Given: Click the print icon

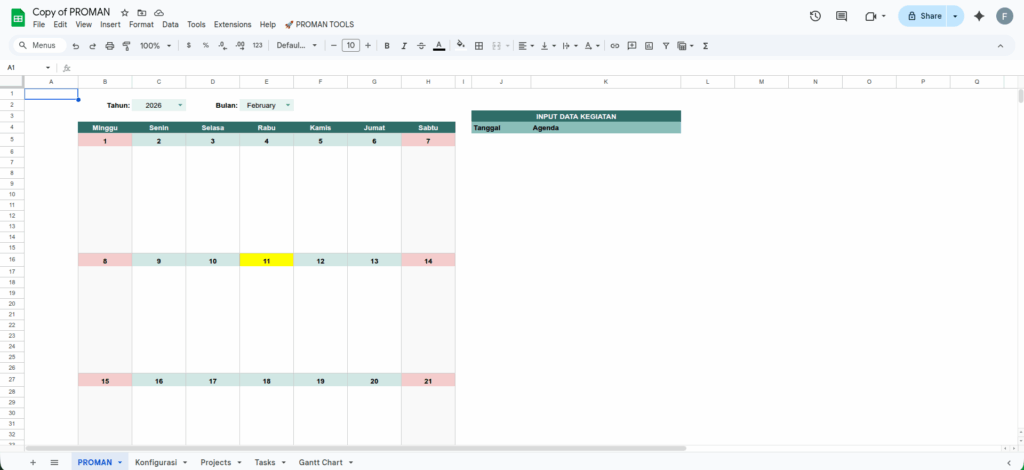Looking at the screenshot, I should click(x=109, y=46).
